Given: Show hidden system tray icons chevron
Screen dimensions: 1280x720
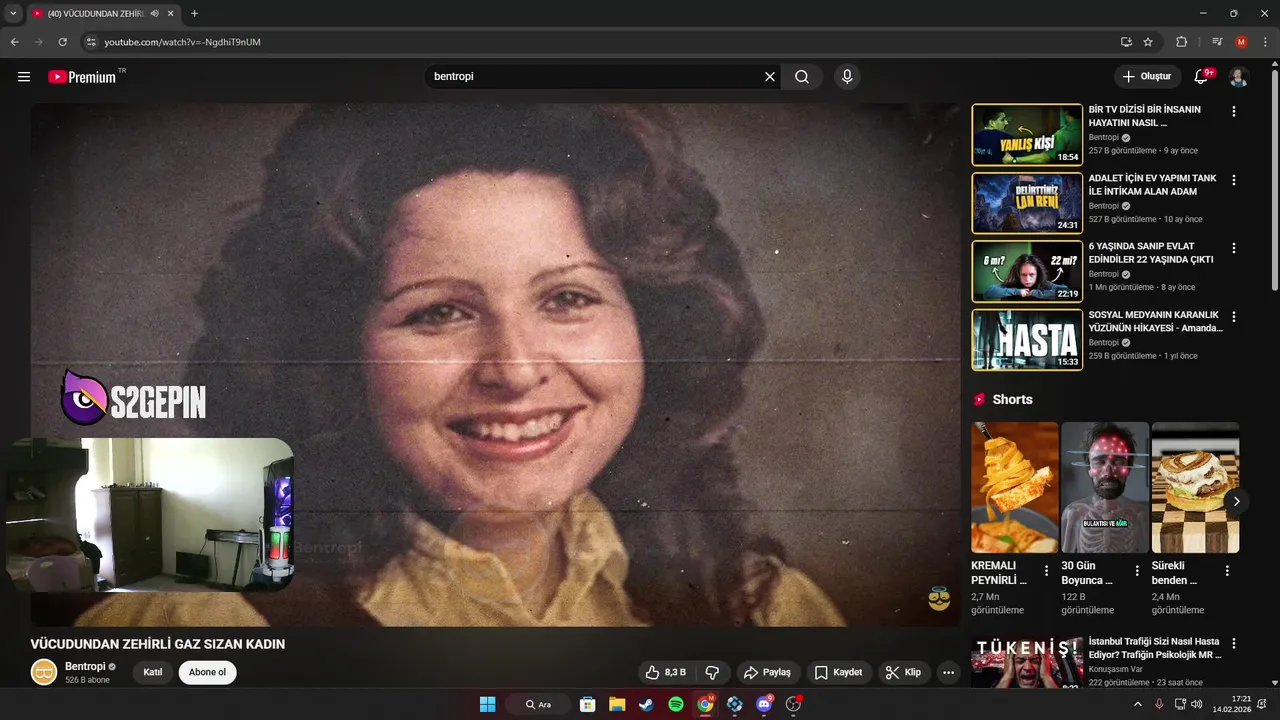Looking at the screenshot, I should tap(1137, 704).
